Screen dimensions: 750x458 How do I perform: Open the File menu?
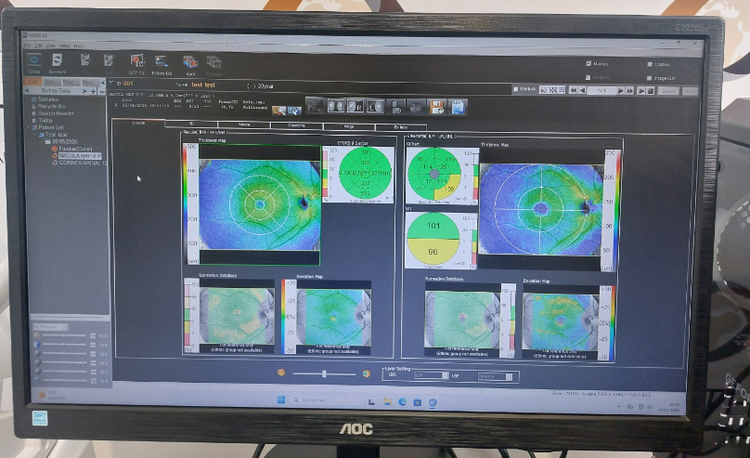coord(27,47)
